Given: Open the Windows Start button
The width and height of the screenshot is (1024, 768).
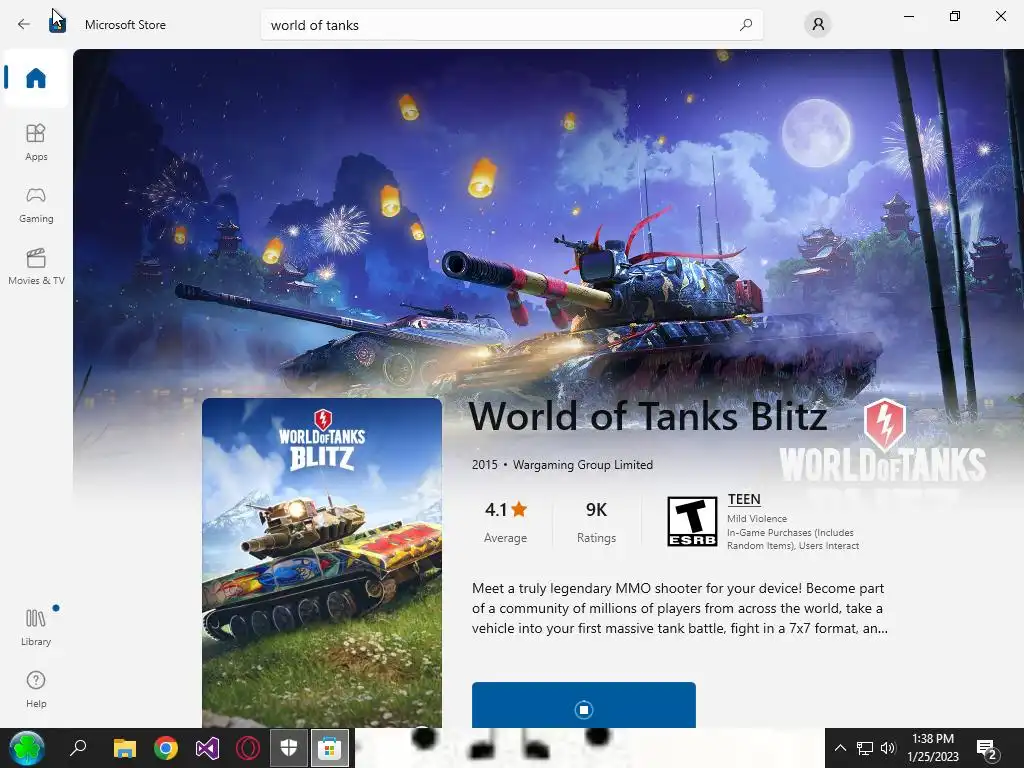Looking at the screenshot, I should pyautogui.click(x=27, y=748).
